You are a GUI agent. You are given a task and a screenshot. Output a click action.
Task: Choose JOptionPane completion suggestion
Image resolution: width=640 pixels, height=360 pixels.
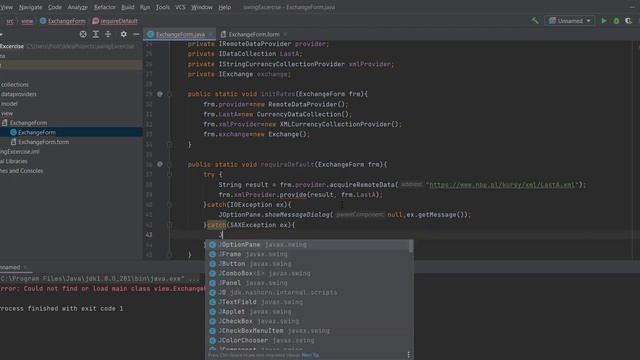pyautogui.click(x=308, y=244)
